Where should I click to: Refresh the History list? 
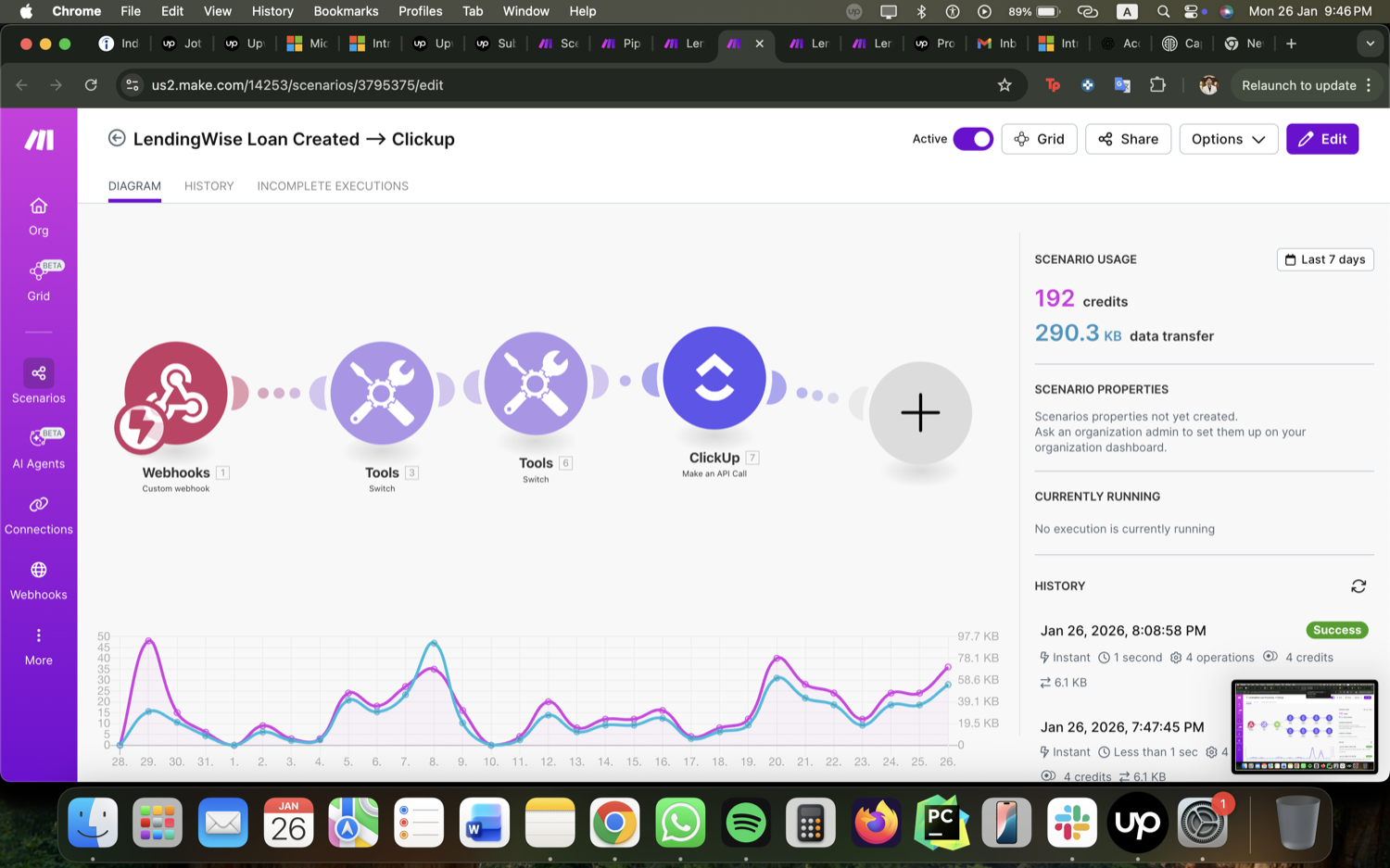1358,586
